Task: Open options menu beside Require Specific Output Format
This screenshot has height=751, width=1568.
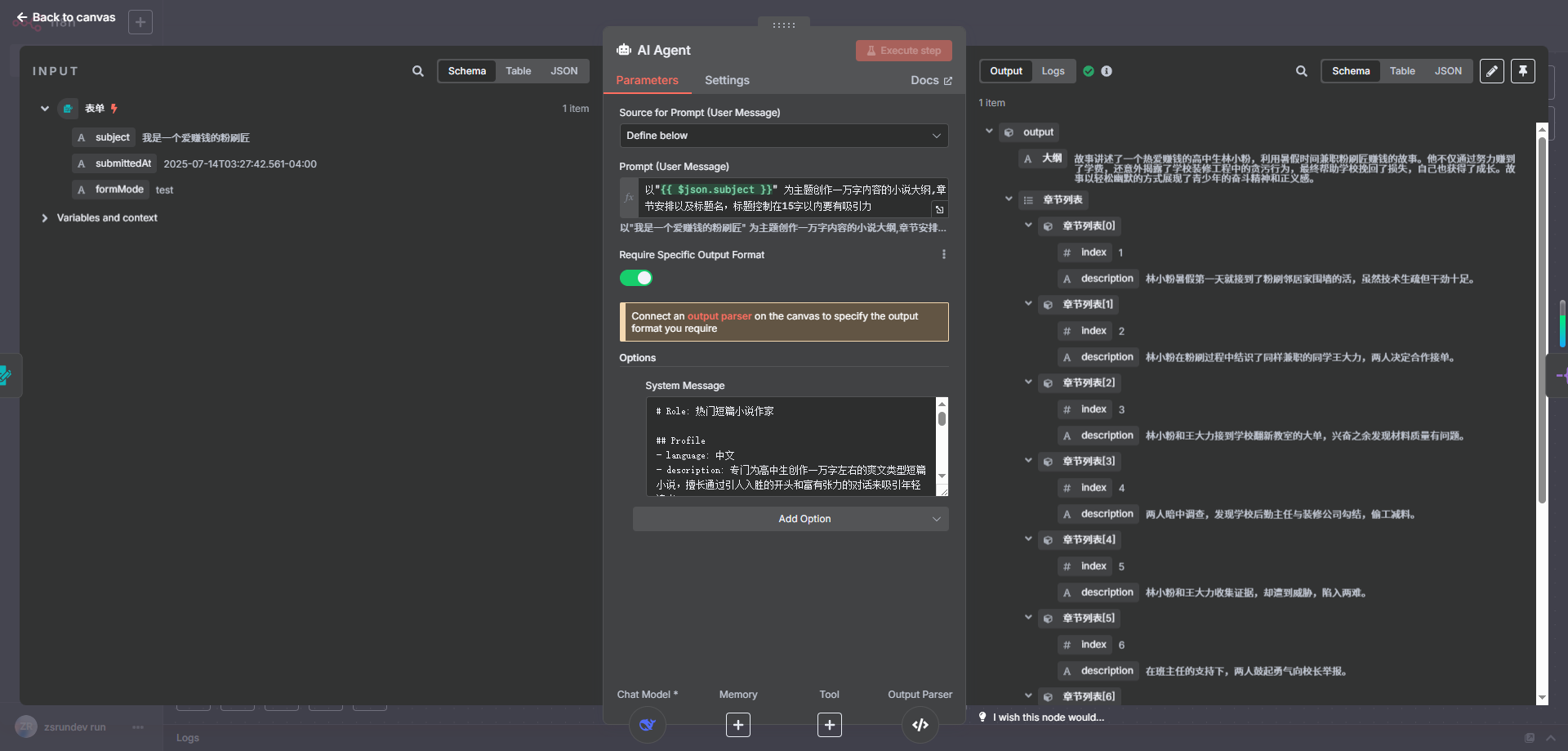Action: pyautogui.click(x=944, y=254)
